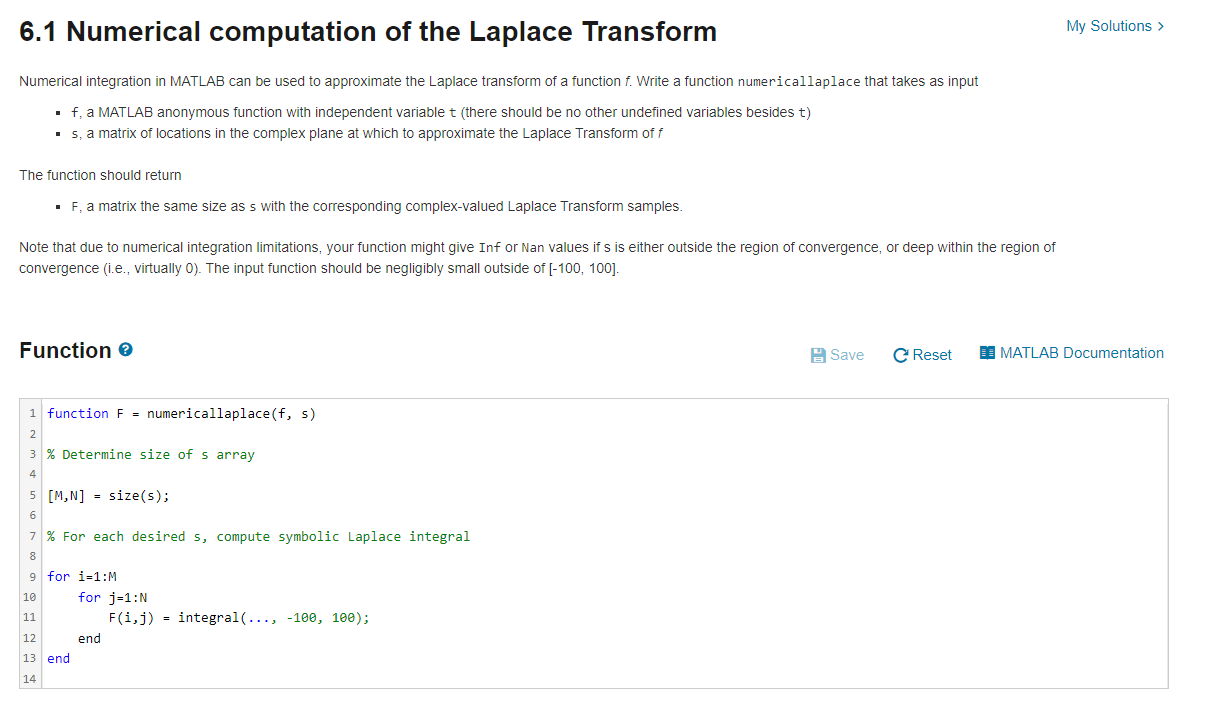This screenshot has height=712, width=1212.
Task: Click the 'for i=1:M' loop statement
Action: (81, 576)
